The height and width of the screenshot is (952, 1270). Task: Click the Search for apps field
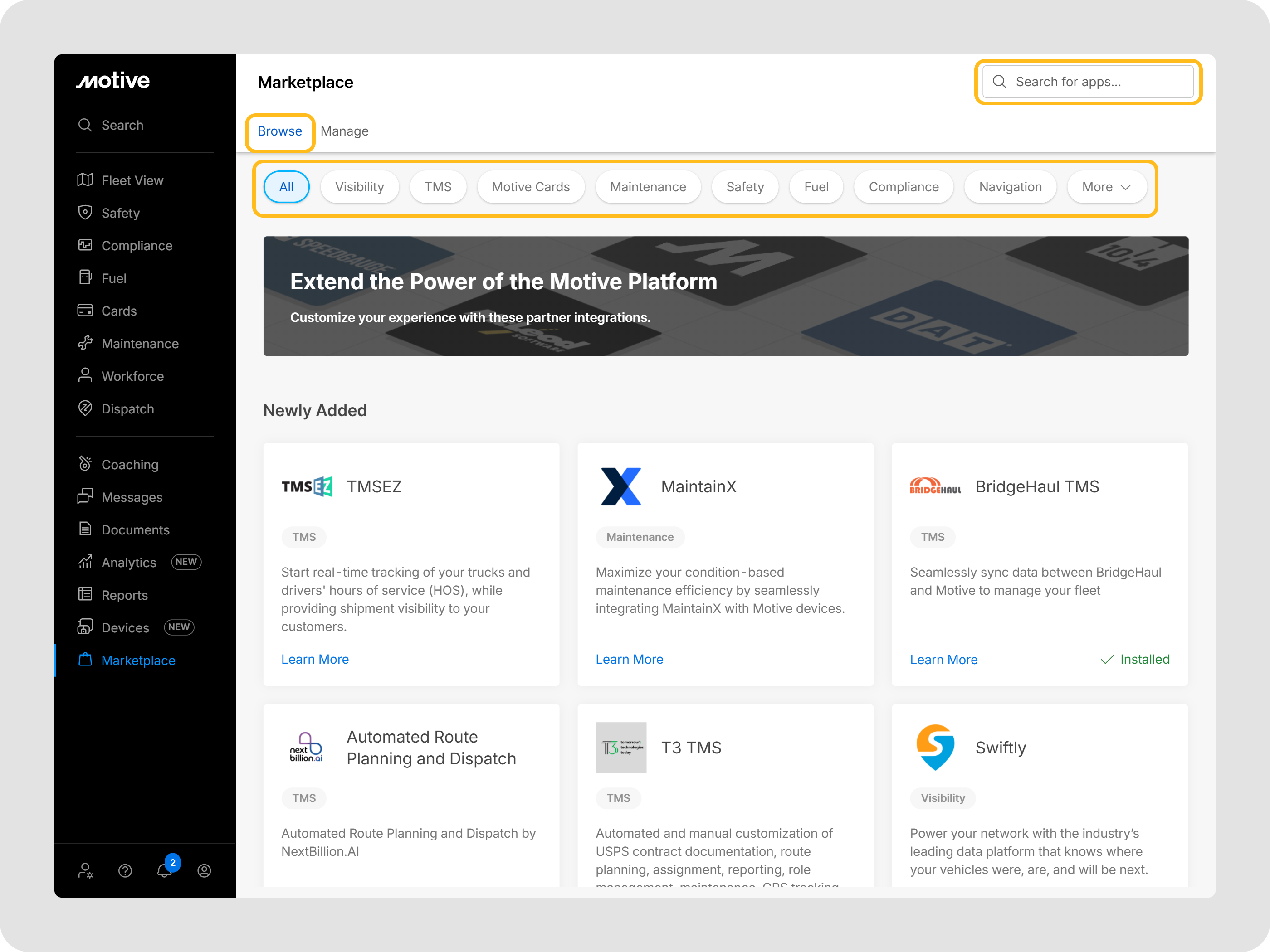point(1088,82)
